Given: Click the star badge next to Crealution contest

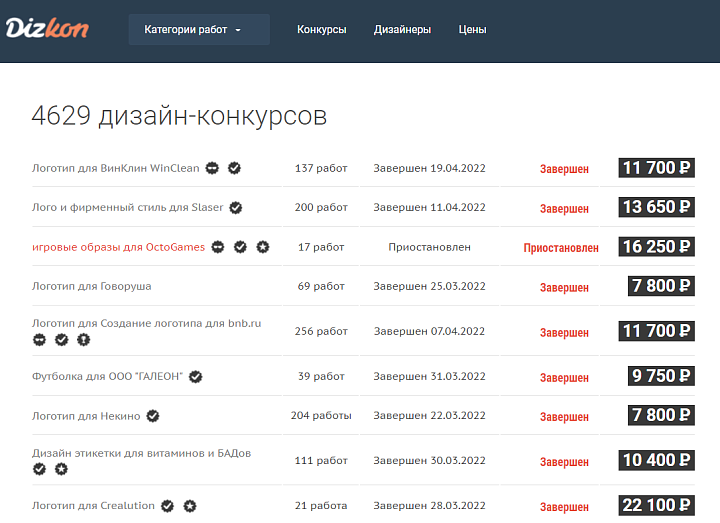Looking at the screenshot, I should coord(190,506).
